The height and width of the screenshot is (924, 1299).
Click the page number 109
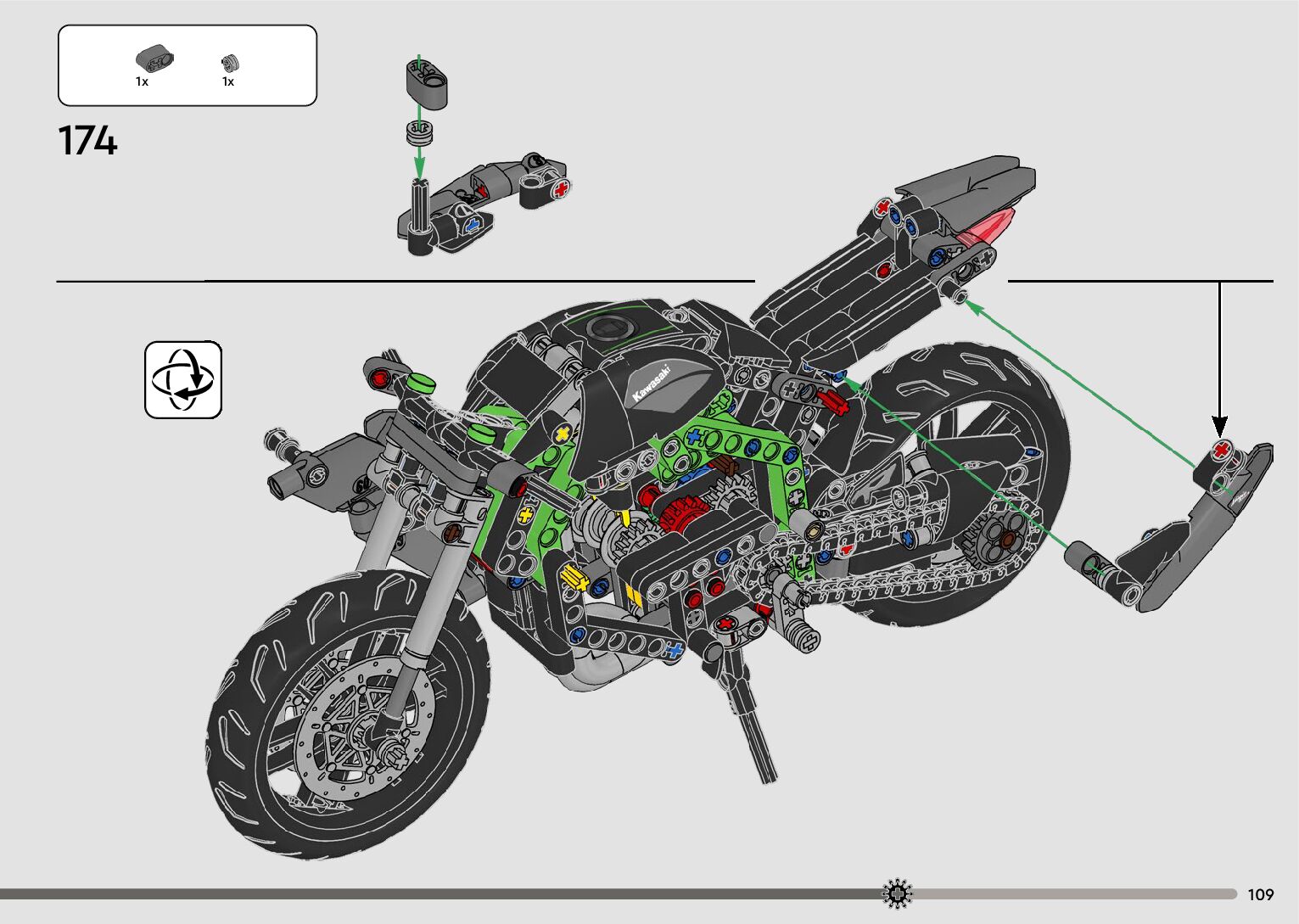click(1261, 894)
